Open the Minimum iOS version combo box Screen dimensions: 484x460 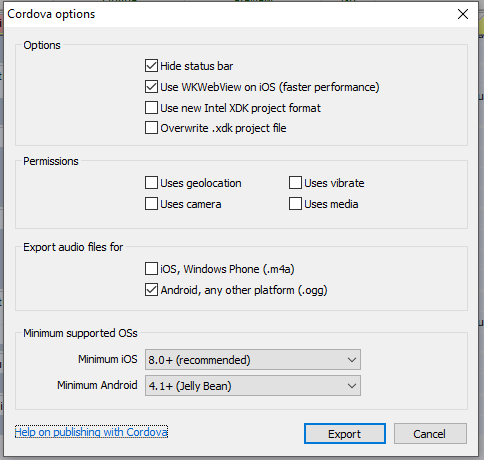point(253,360)
